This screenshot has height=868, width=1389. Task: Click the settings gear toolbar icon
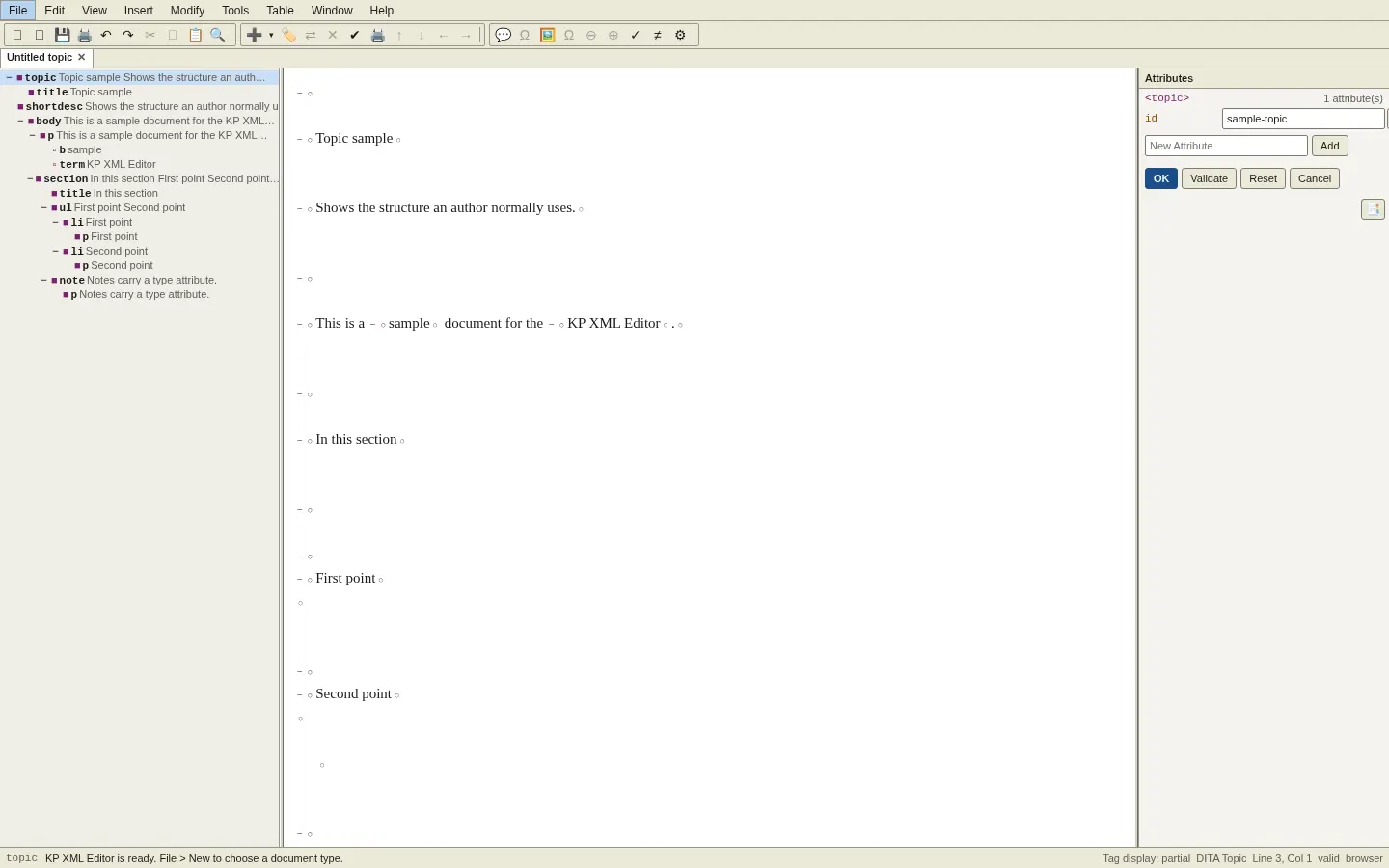[x=680, y=35]
